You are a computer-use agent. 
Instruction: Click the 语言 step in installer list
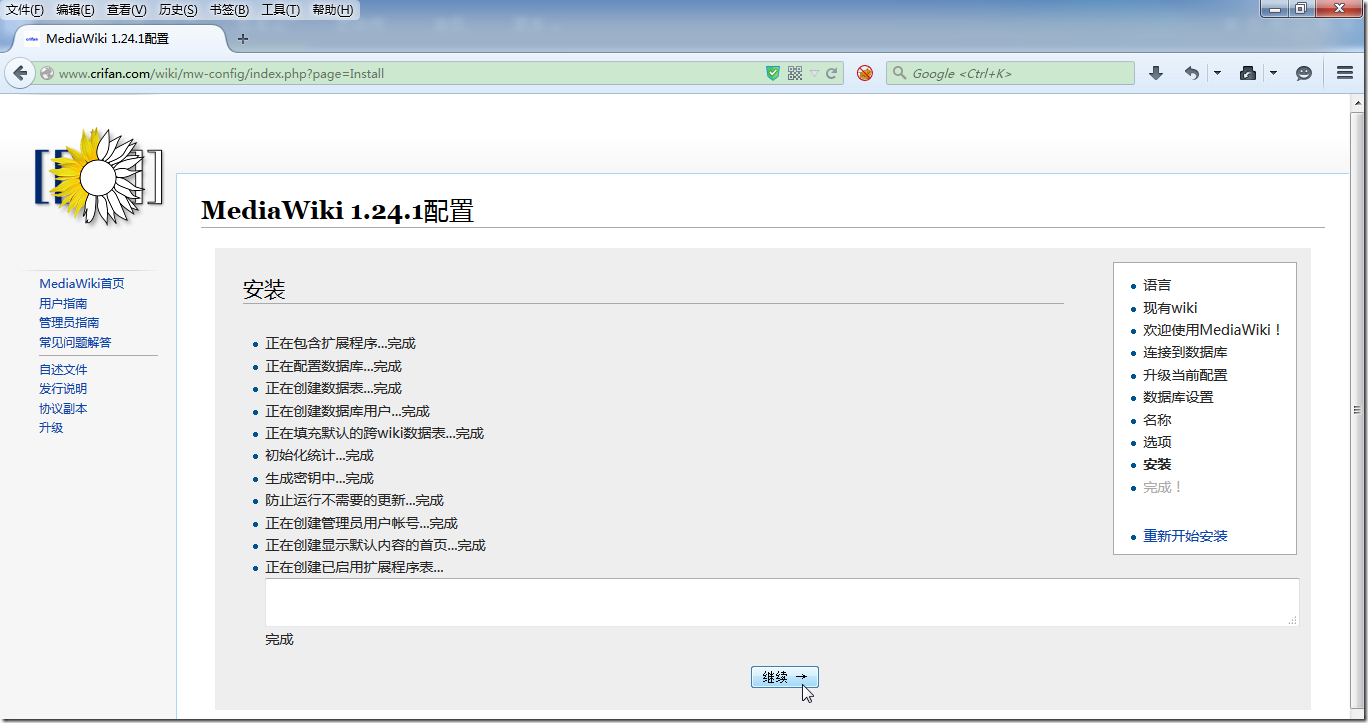click(x=1157, y=285)
